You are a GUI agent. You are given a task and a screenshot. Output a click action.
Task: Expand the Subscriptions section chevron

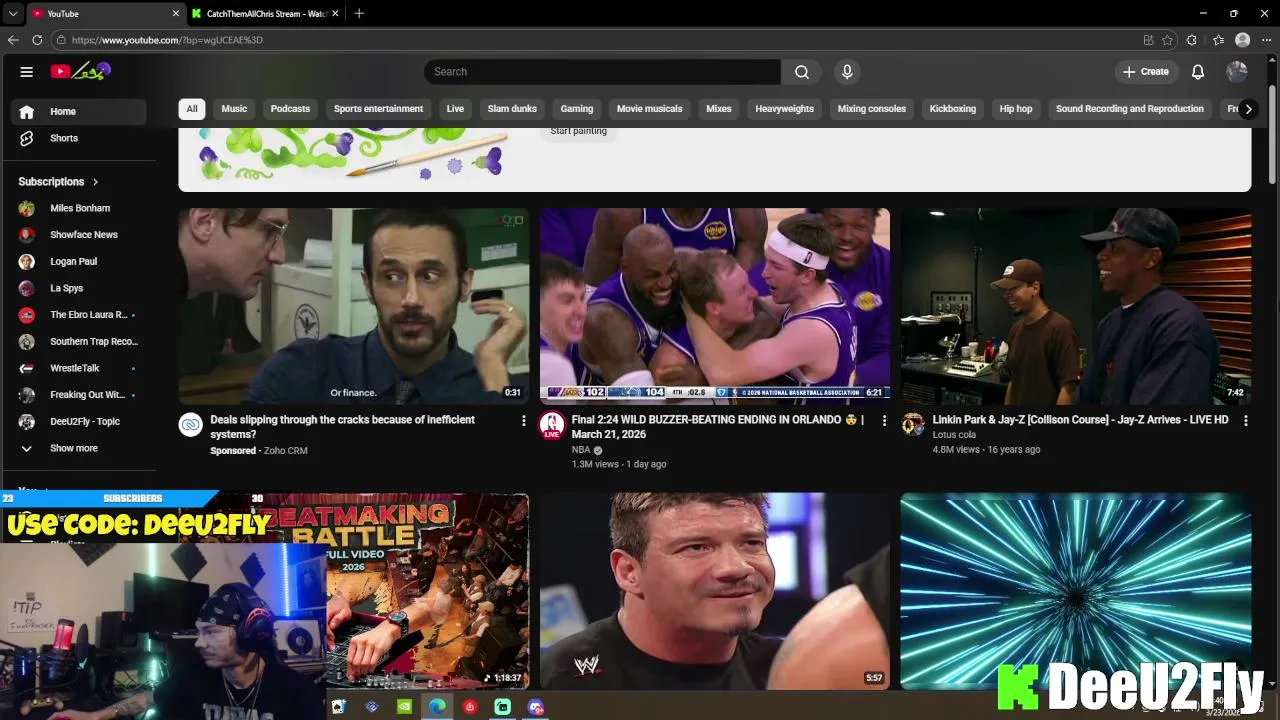coord(95,182)
